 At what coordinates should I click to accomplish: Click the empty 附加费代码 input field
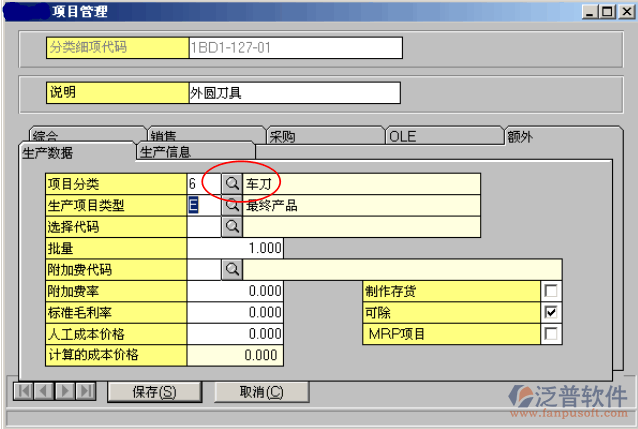click(x=204, y=269)
